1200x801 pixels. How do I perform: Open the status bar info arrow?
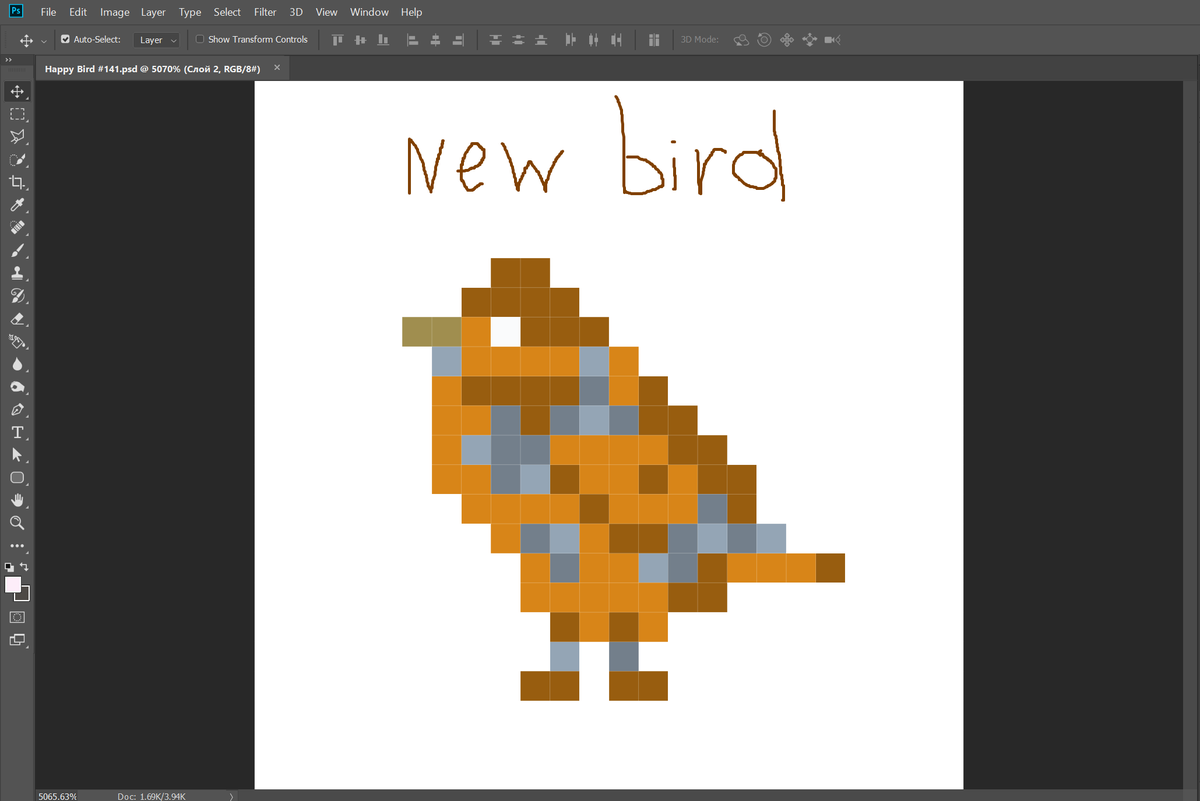click(x=232, y=796)
